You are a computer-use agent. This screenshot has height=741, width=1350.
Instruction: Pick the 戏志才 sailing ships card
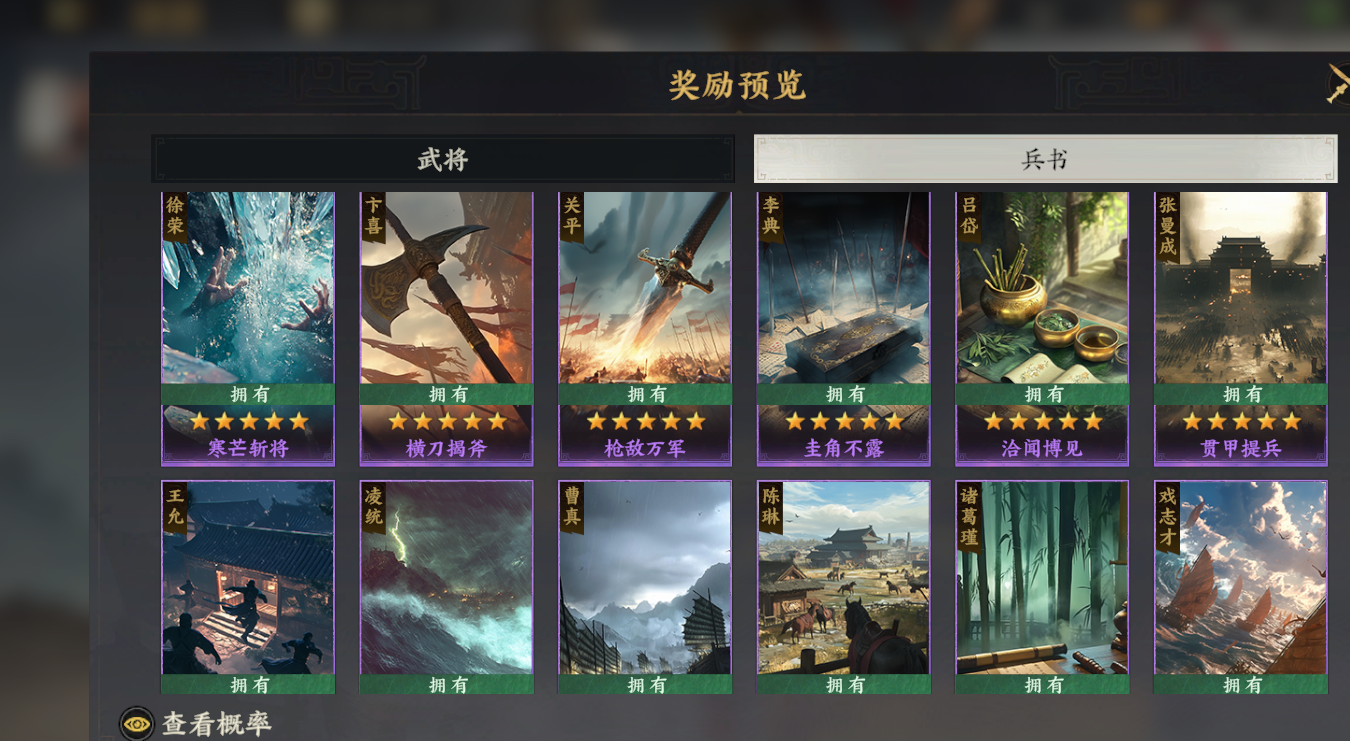(x=1241, y=588)
